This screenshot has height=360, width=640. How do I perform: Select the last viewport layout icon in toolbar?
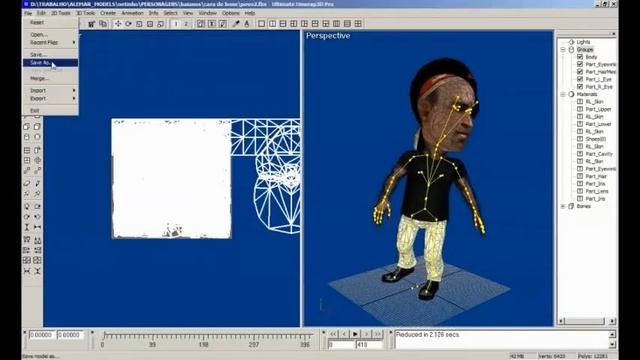(x=358, y=24)
